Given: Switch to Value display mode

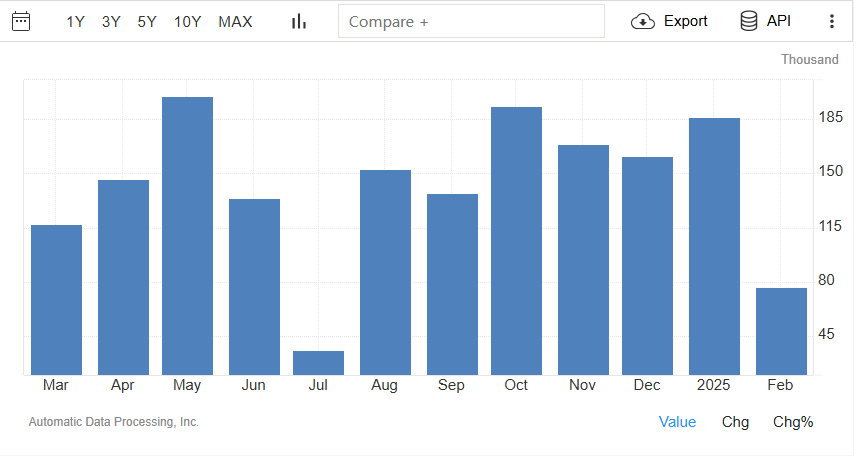Looking at the screenshot, I should 677,422.
